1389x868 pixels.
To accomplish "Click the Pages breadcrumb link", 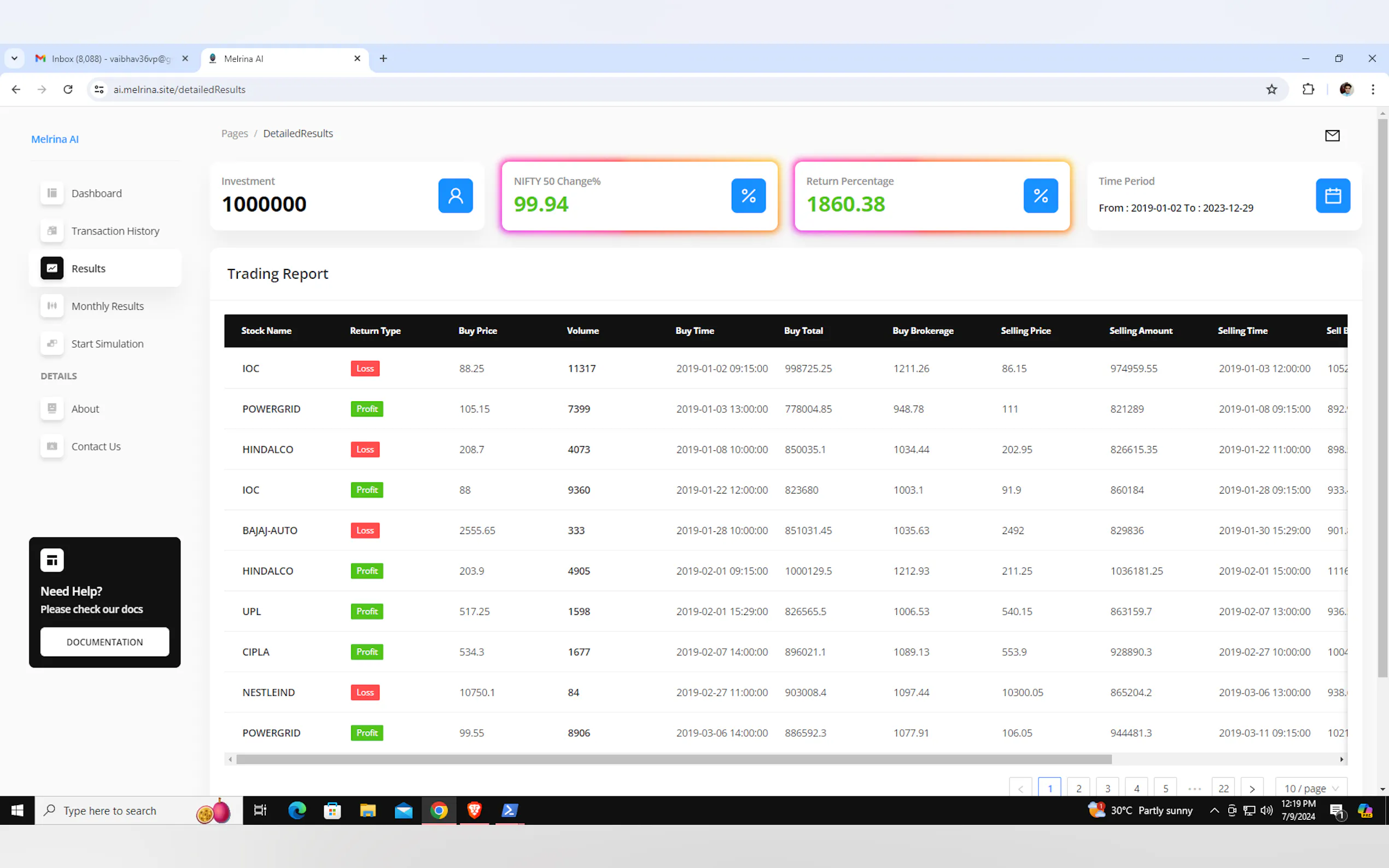I will 234,133.
